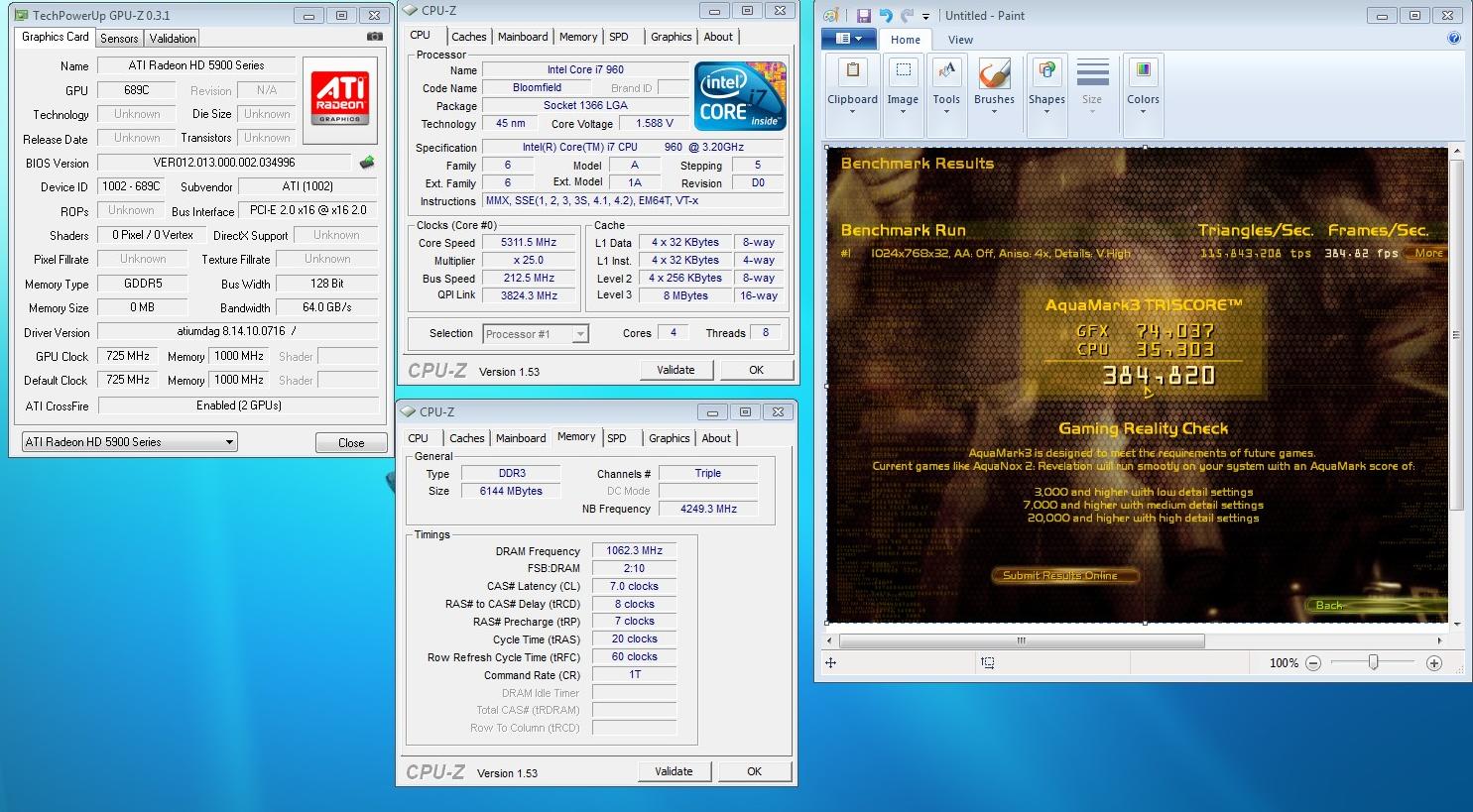Select the Brushes tool in Paint
Viewport: 1473px width, 812px height.
click(994, 75)
